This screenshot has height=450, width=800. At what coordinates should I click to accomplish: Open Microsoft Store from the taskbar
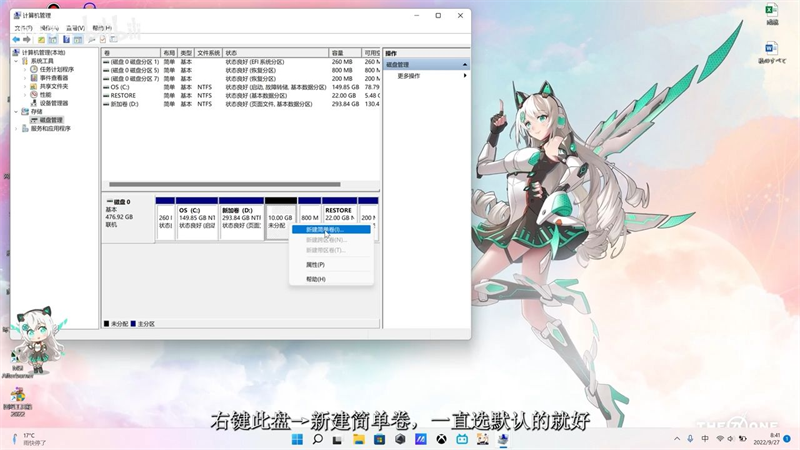click(x=379, y=439)
